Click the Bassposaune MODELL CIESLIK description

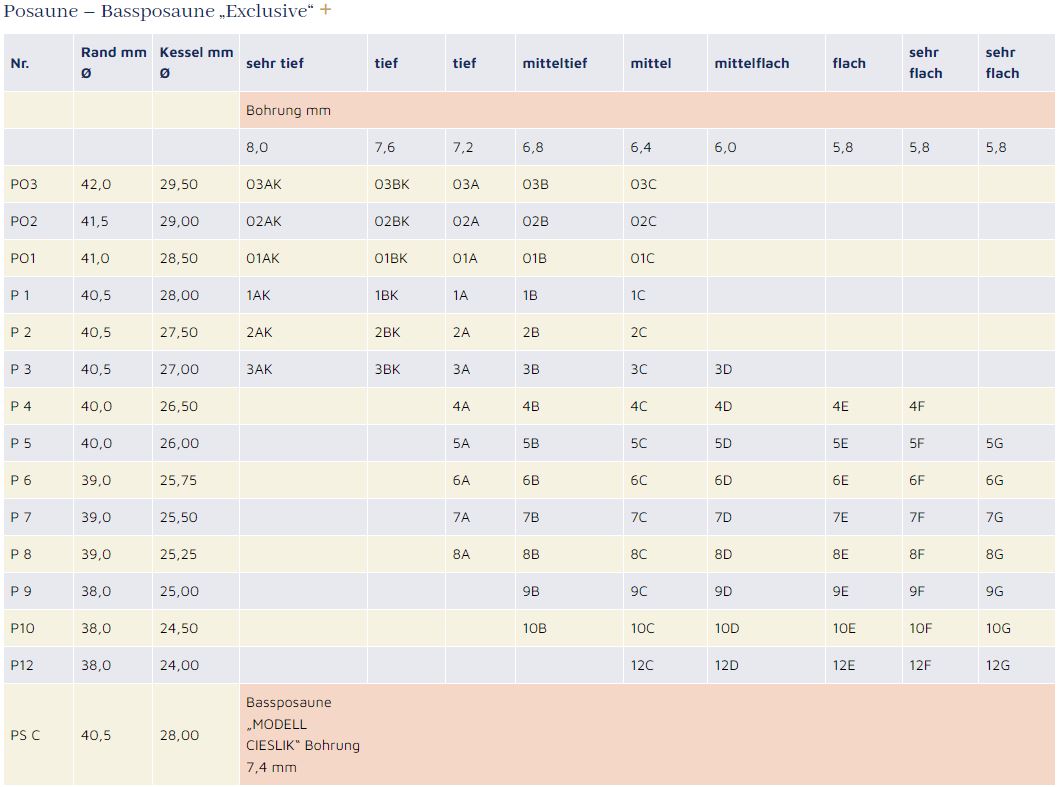[302, 735]
